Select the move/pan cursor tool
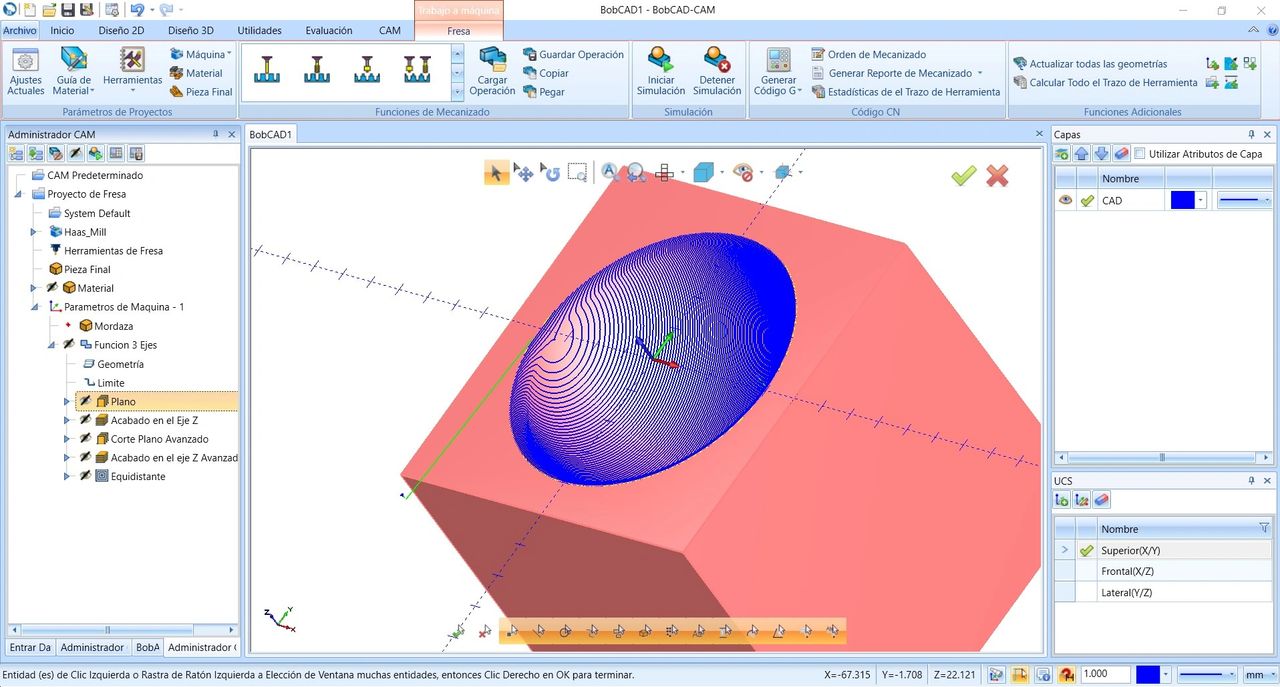The image size is (1280, 687). pyautogui.click(x=523, y=173)
